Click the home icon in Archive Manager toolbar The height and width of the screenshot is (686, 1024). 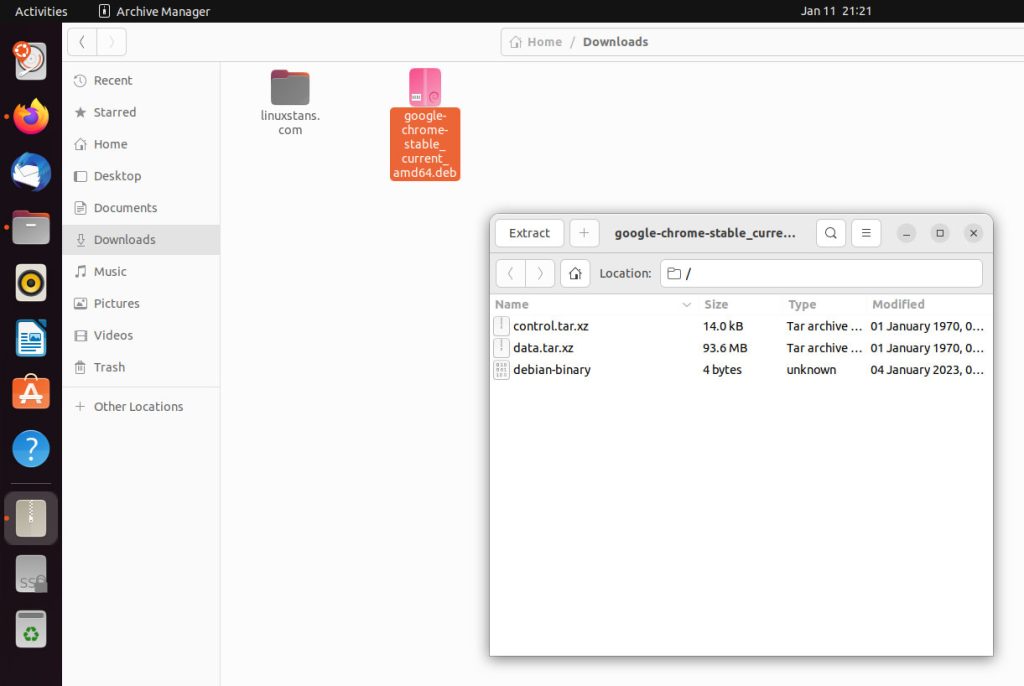[x=575, y=272]
